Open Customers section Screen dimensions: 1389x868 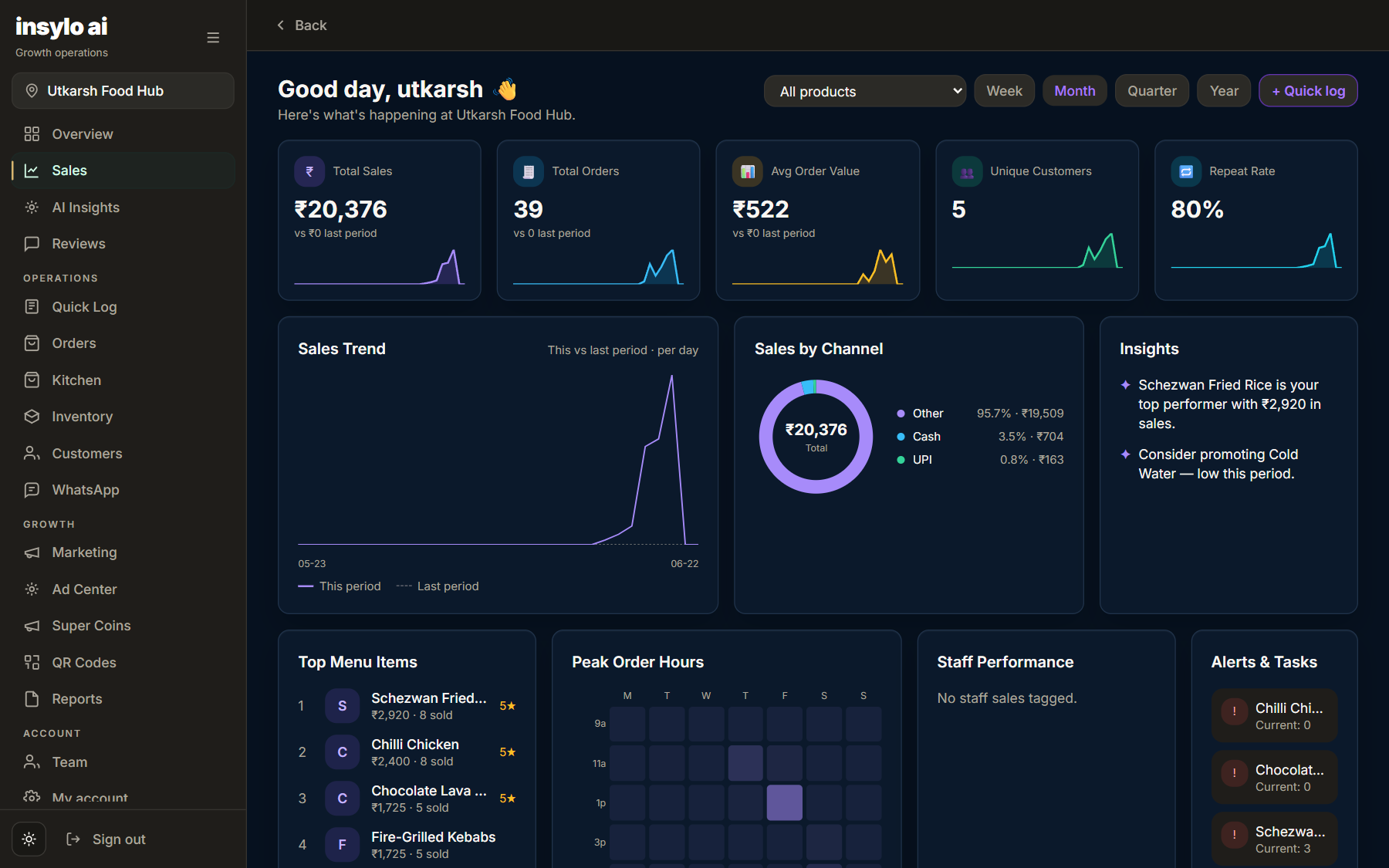coord(123,454)
